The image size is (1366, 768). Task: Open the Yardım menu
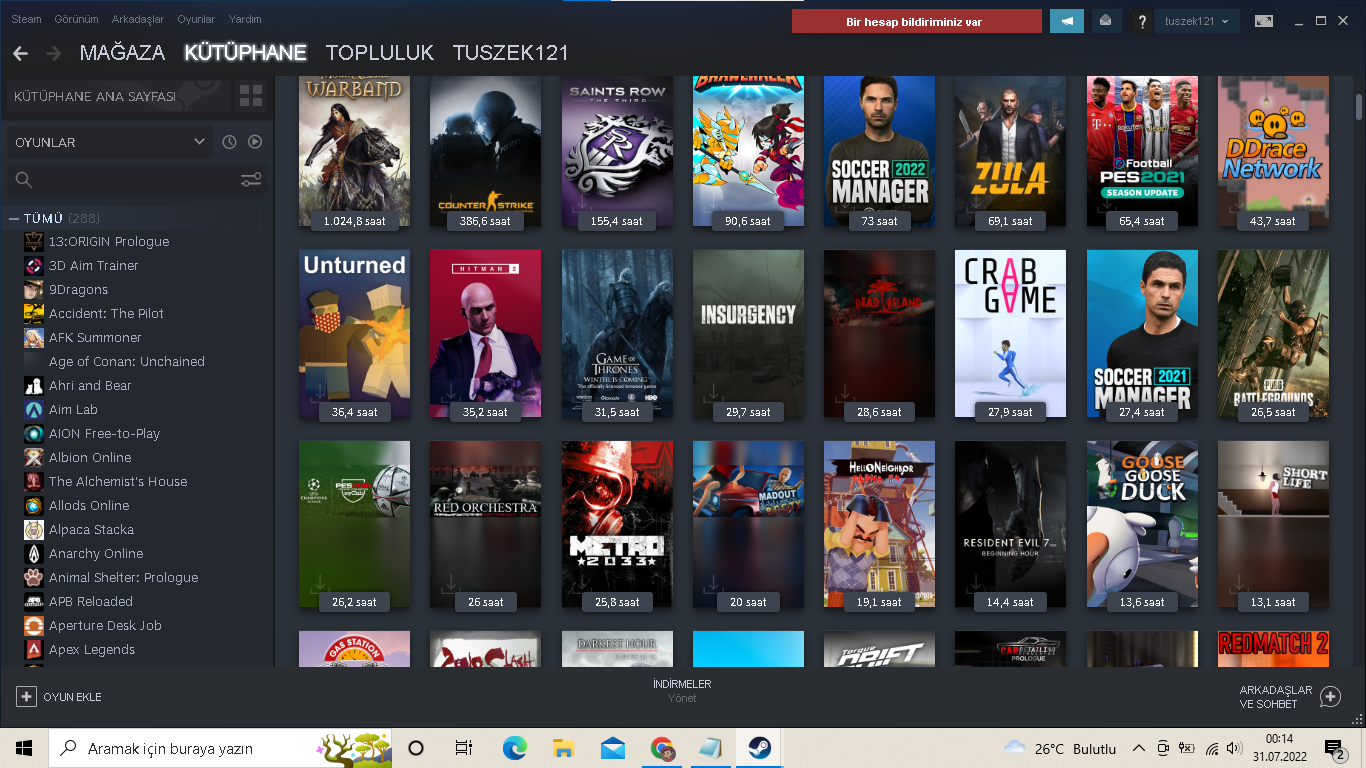[245, 19]
